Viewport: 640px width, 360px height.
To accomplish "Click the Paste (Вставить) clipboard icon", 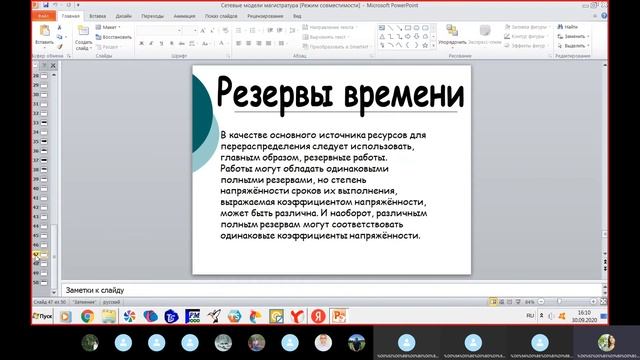I will [x=44, y=31].
